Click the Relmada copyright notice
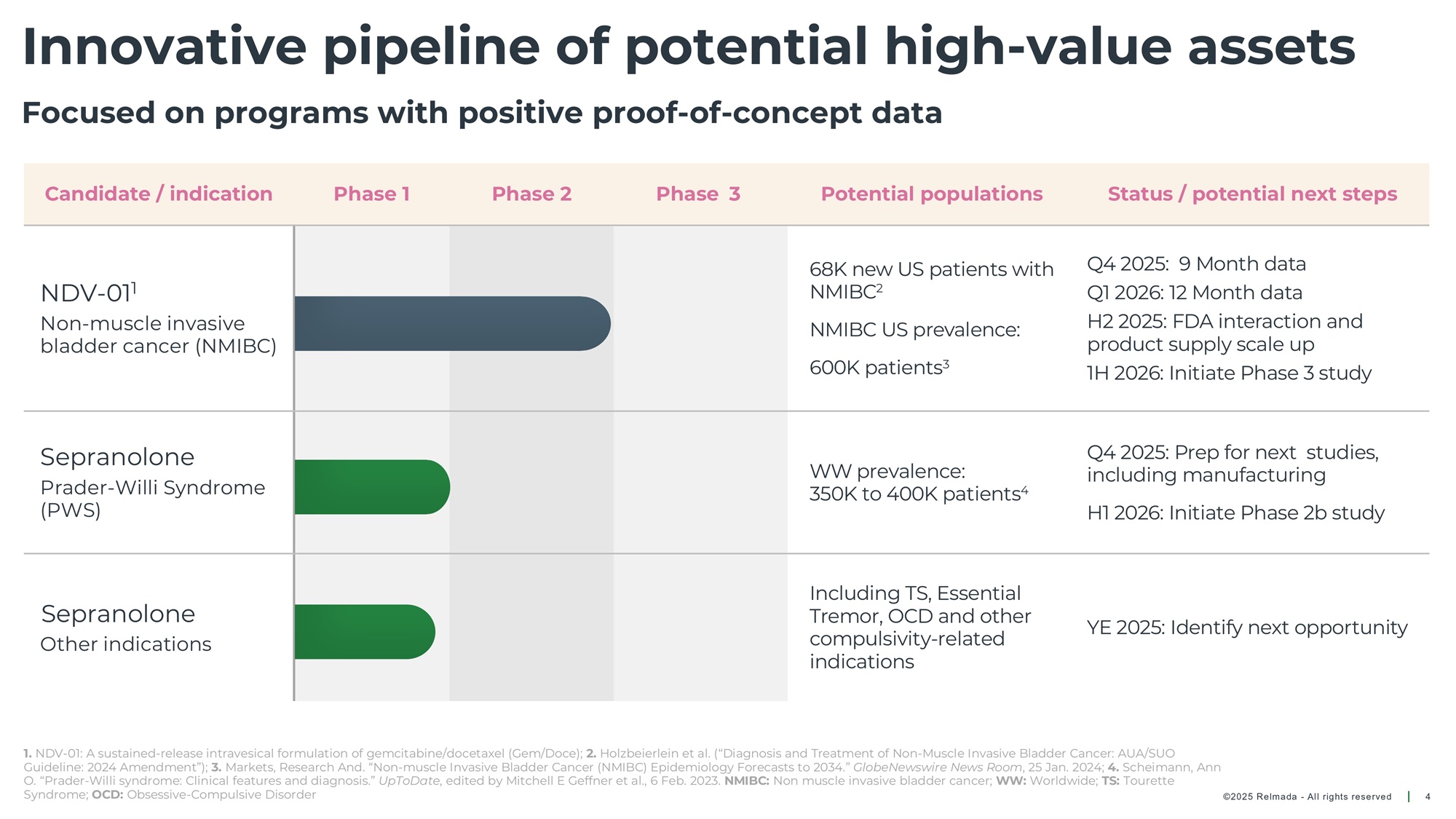The image size is (1456, 819). coord(1307,796)
